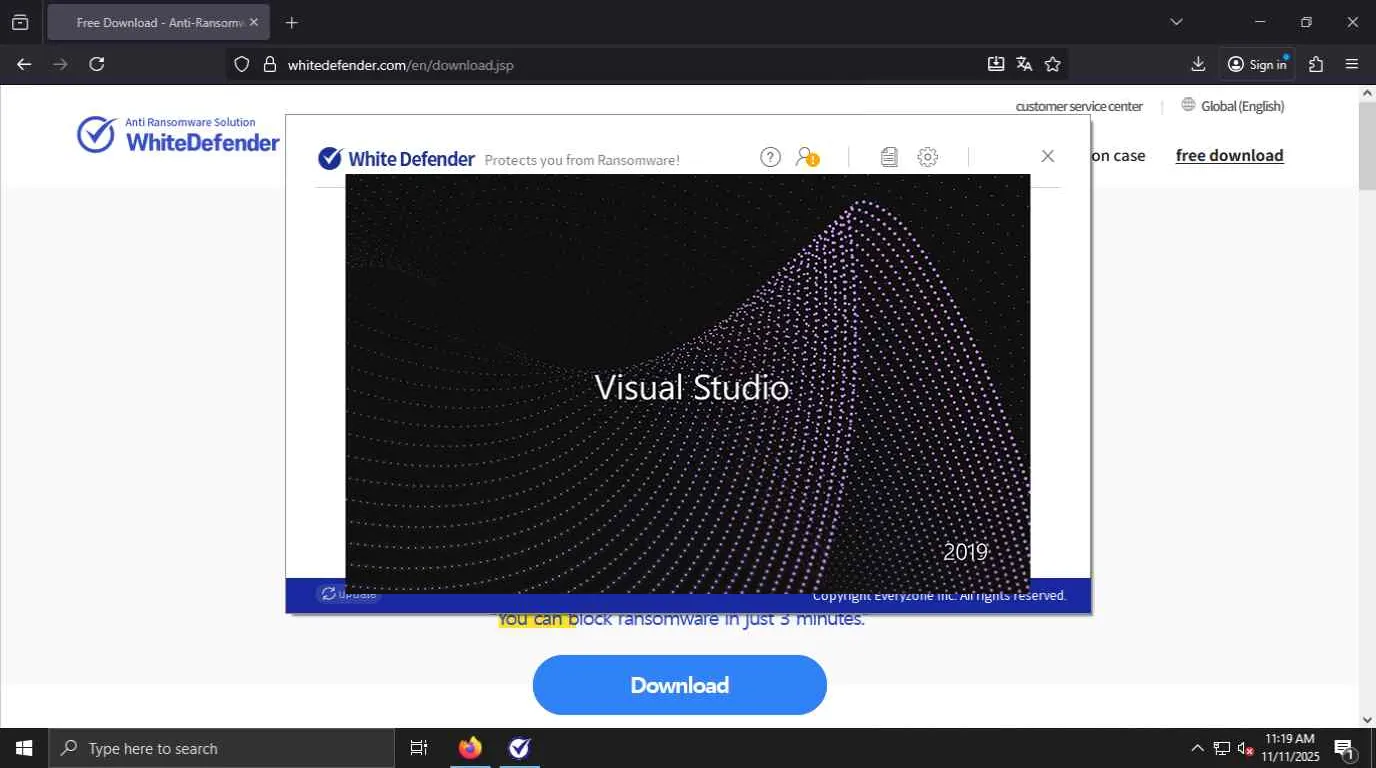
Task: Click the address bar URL field
Action: (x=630, y=65)
